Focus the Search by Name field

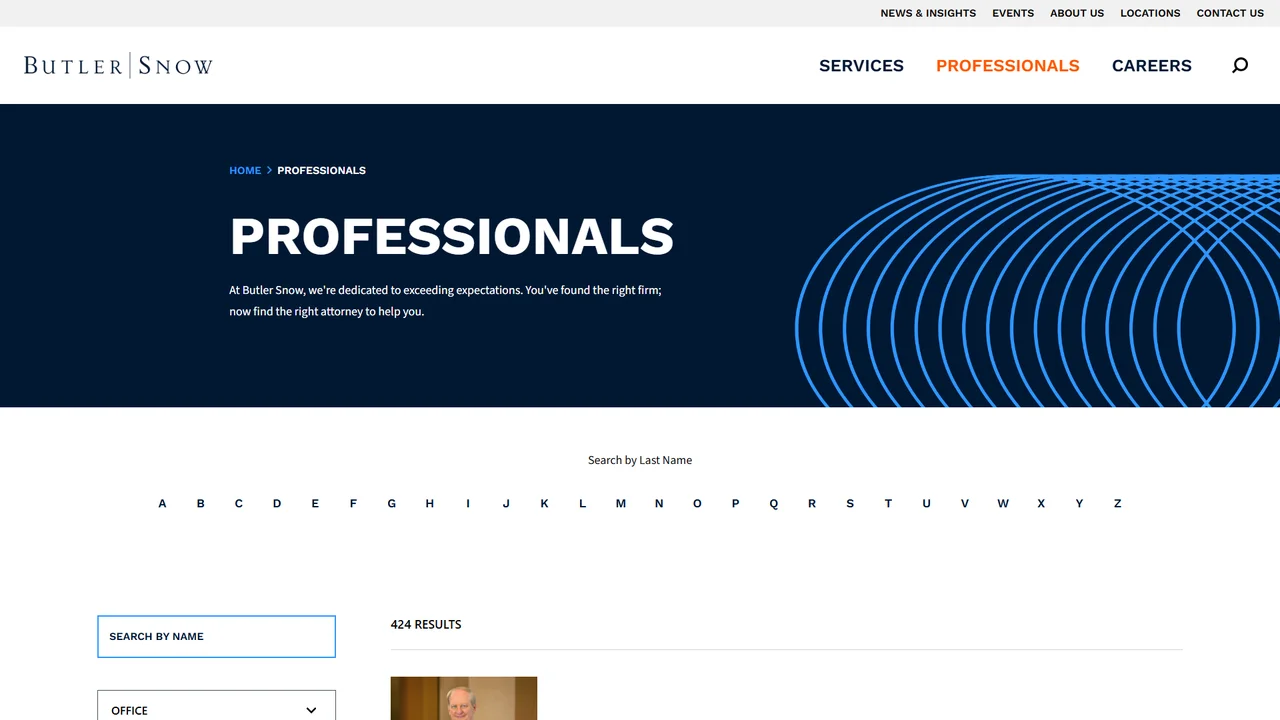(x=216, y=636)
